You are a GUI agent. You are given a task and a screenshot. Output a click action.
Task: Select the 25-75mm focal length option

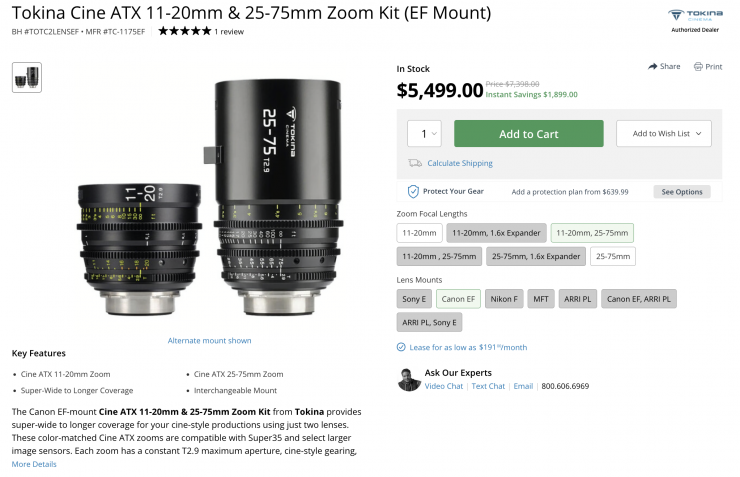(x=611, y=257)
